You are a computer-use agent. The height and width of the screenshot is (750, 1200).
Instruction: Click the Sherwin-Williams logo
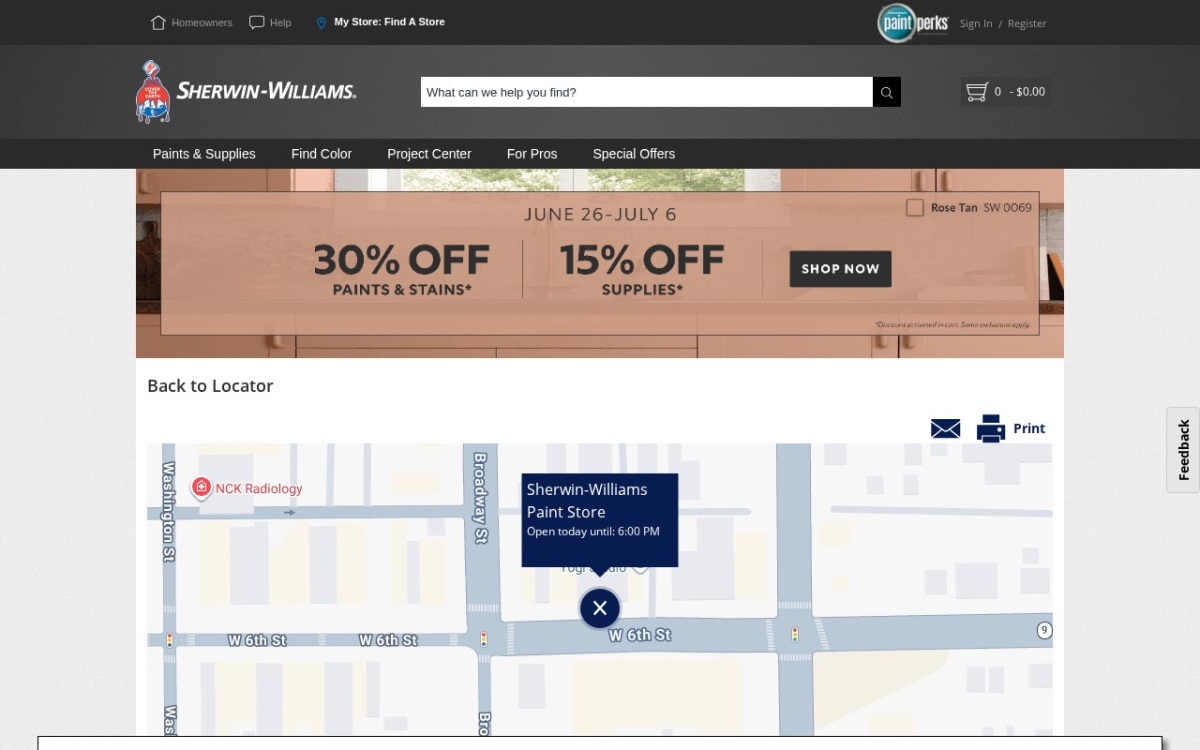(246, 91)
